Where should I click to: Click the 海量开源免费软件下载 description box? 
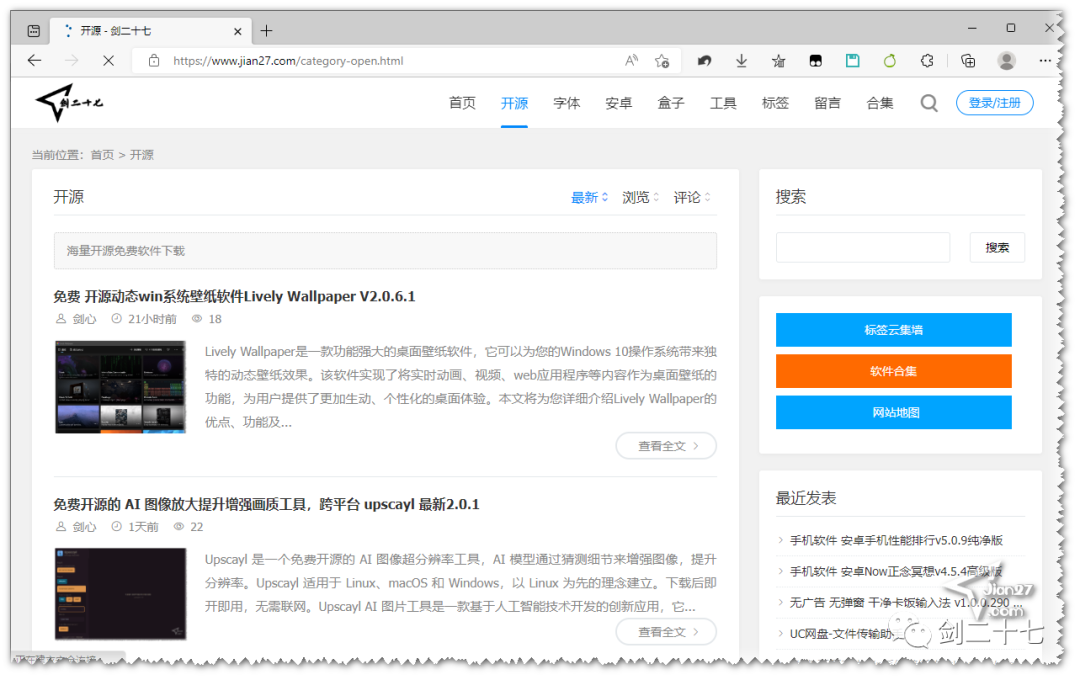point(385,251)
